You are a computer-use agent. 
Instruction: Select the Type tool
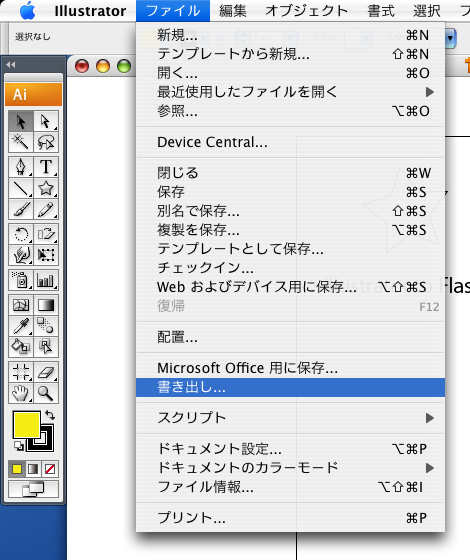pos(46,167)
